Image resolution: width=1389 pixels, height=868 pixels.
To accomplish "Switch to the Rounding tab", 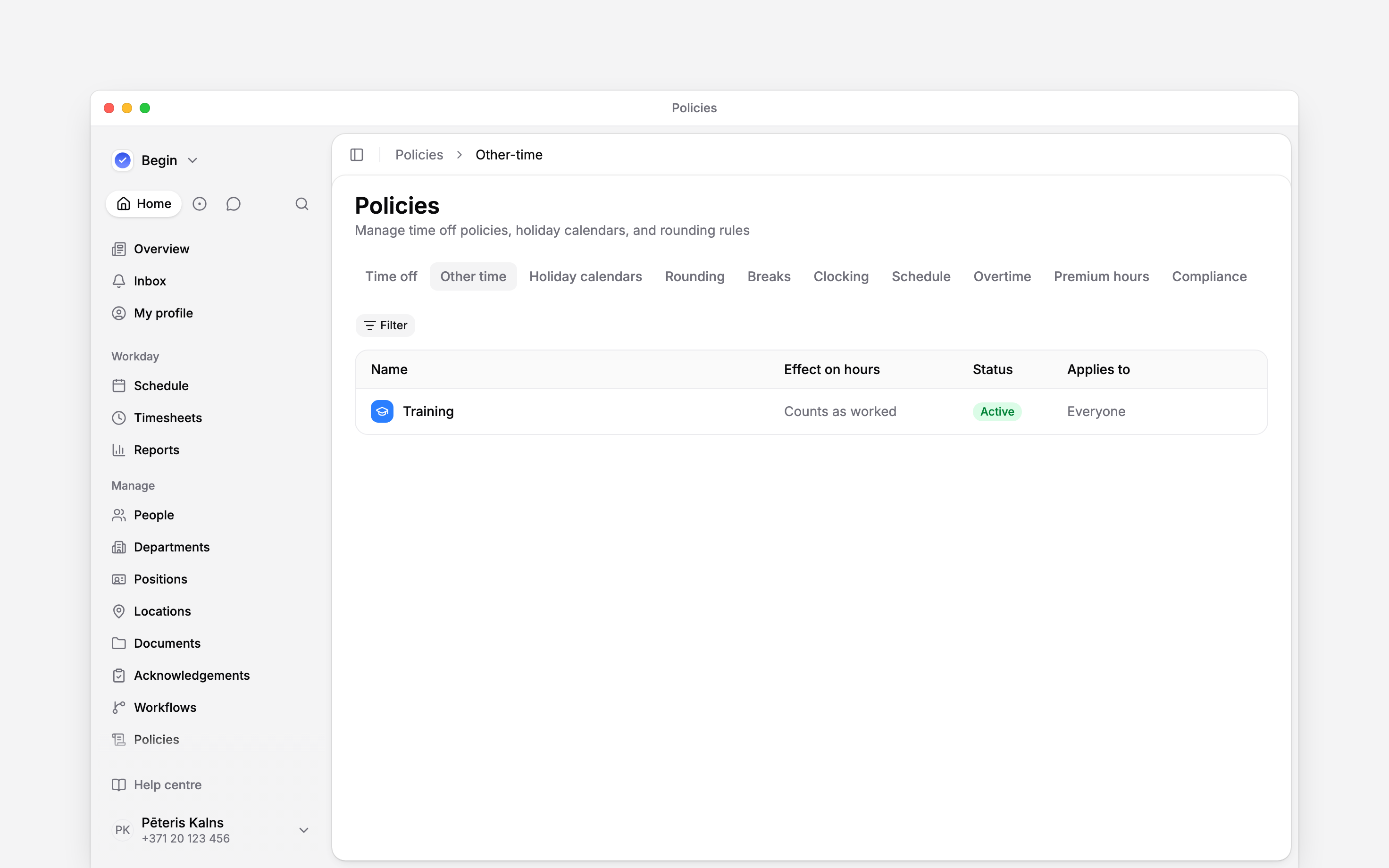I will [x=694, y=277].
